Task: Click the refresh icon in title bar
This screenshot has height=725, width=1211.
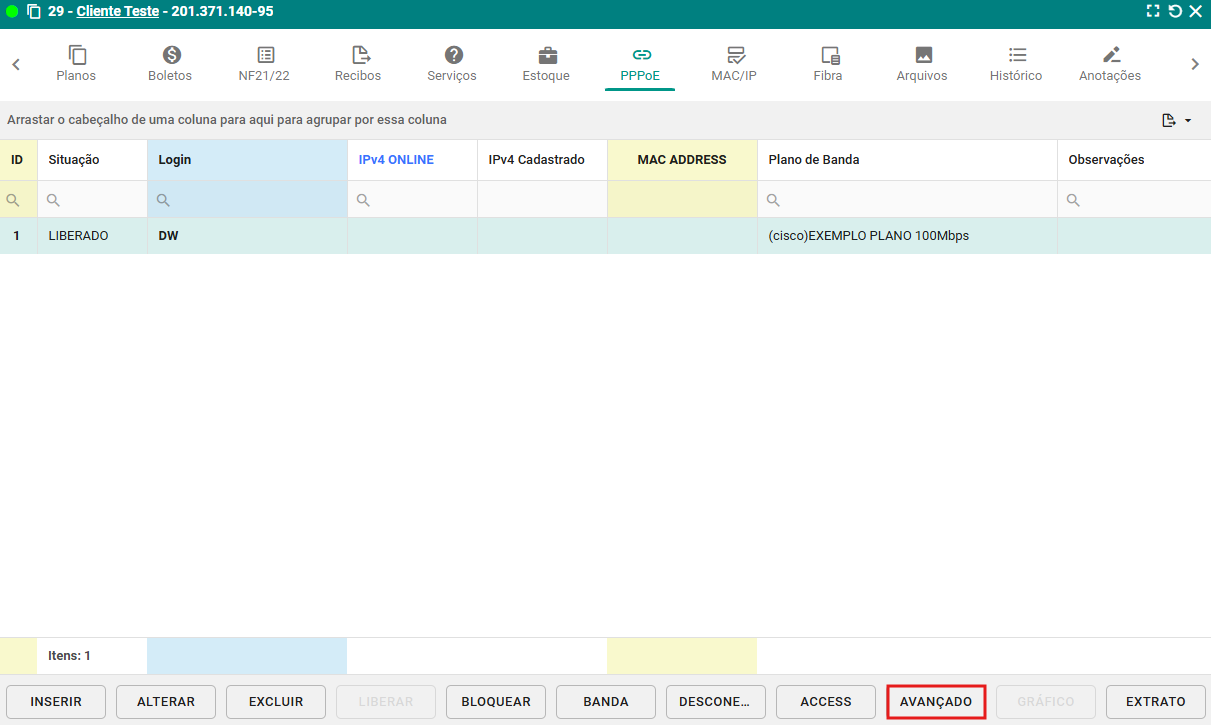Action: coord(1175,12)
